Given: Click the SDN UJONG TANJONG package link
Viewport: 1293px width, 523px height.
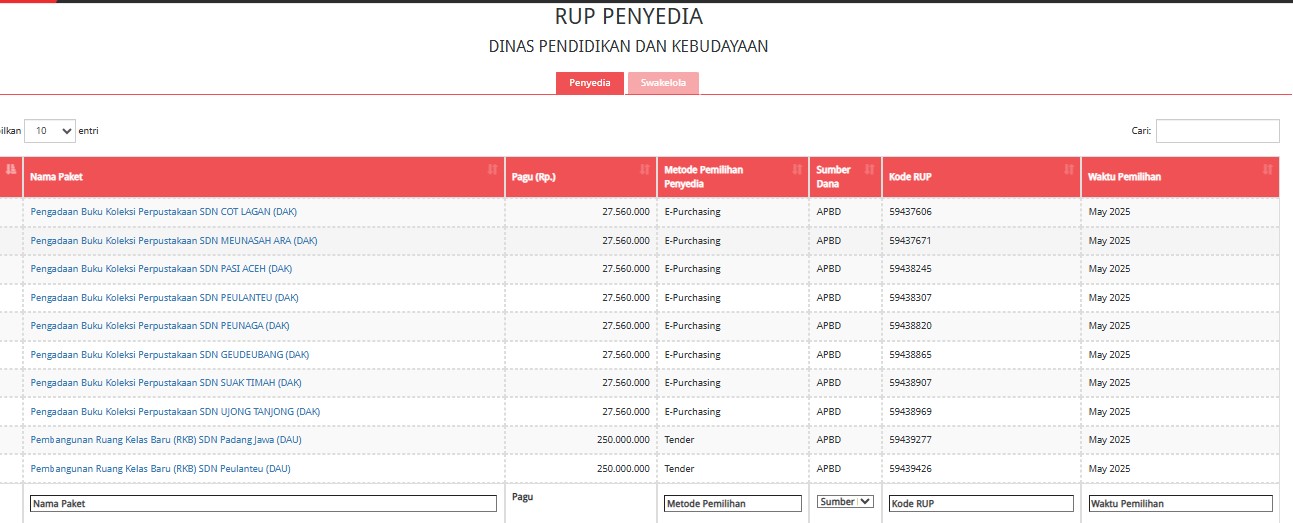Looking at the screenshot, I should (175, 412).
